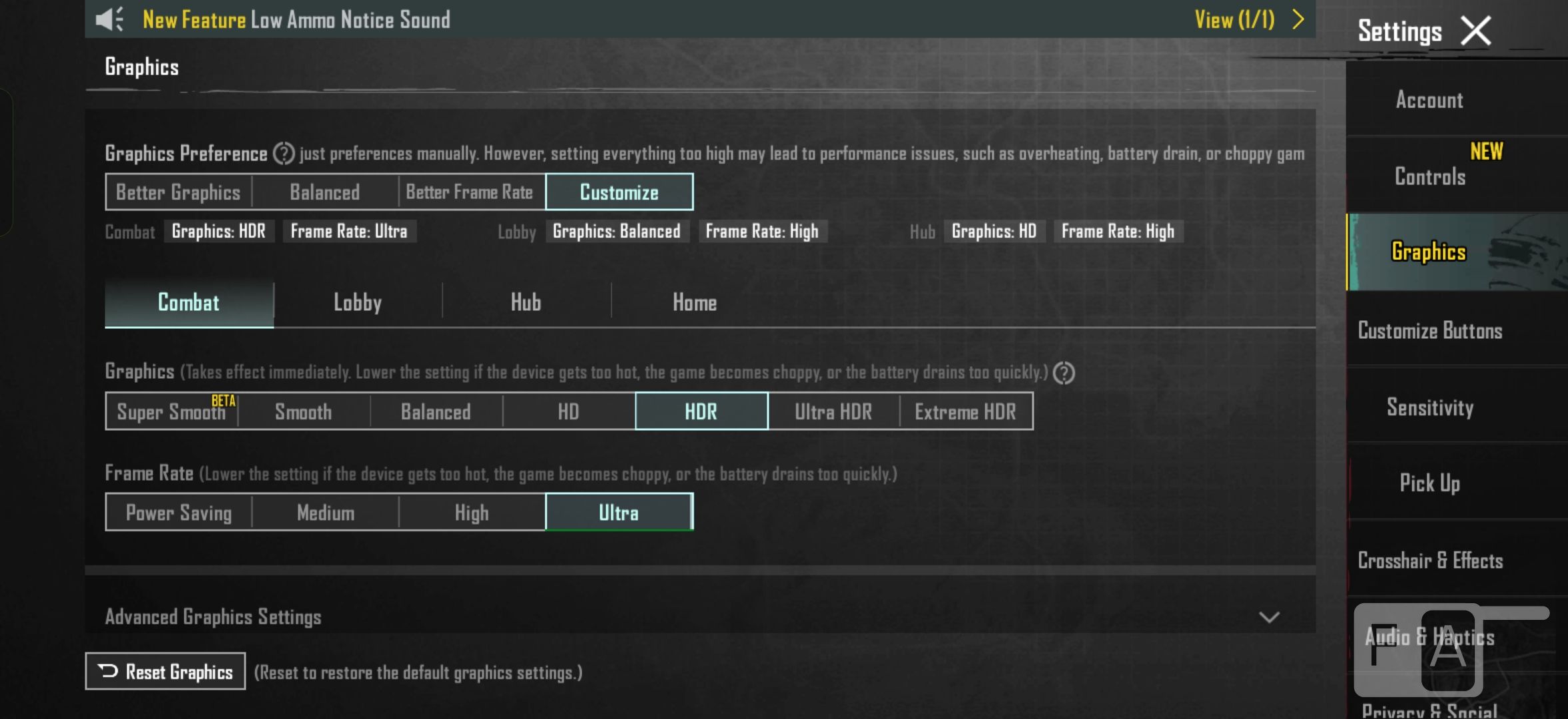Select Better Frame Rate preference
The height and width of the screenshot is (719, 1568).
[x=470, y=192]
